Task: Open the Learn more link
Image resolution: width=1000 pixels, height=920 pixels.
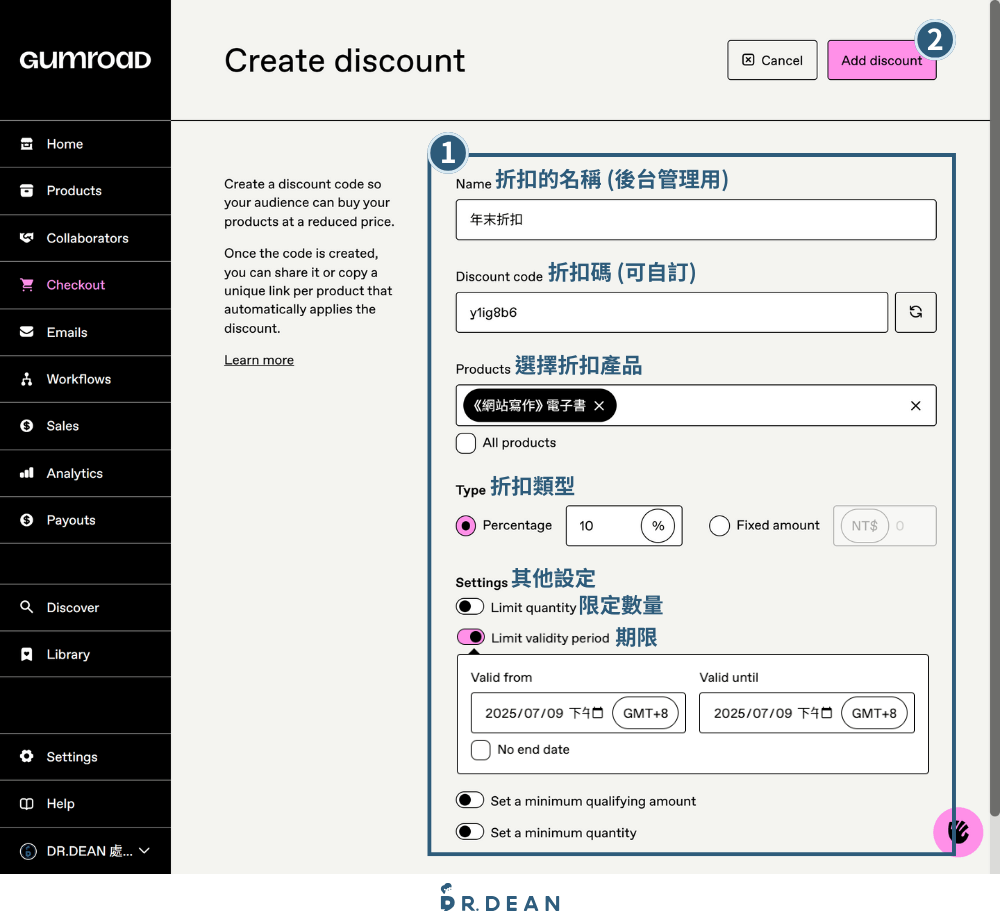Action: (259, 360)
